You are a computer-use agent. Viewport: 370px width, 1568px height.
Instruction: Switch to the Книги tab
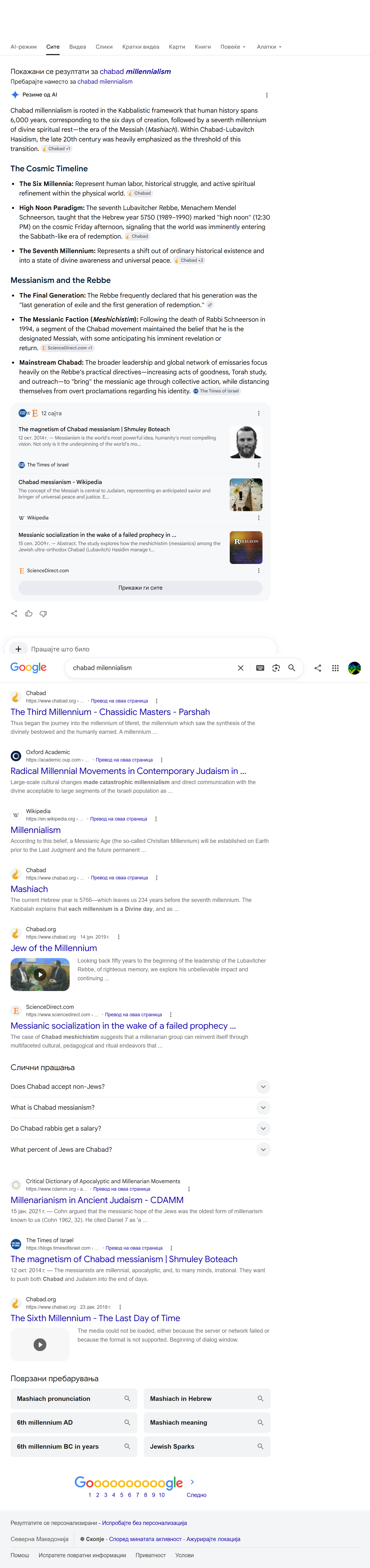coord(203,47)
